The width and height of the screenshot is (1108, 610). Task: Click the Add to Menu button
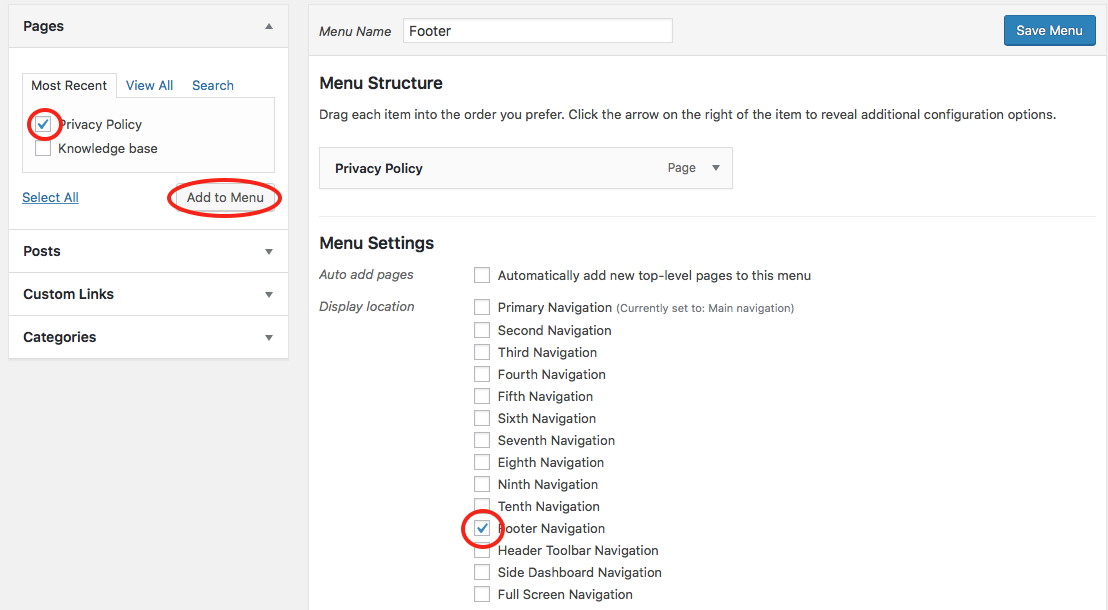coord(225,198)
